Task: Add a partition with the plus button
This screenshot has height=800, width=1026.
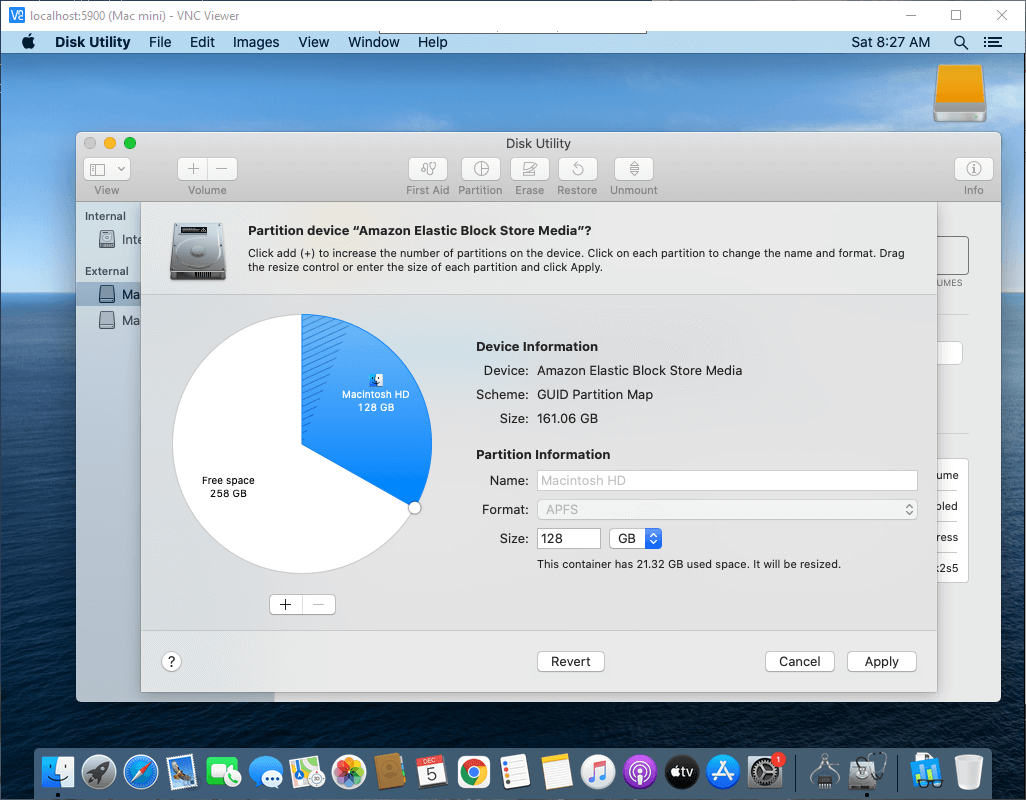Action: pos(286,604)
